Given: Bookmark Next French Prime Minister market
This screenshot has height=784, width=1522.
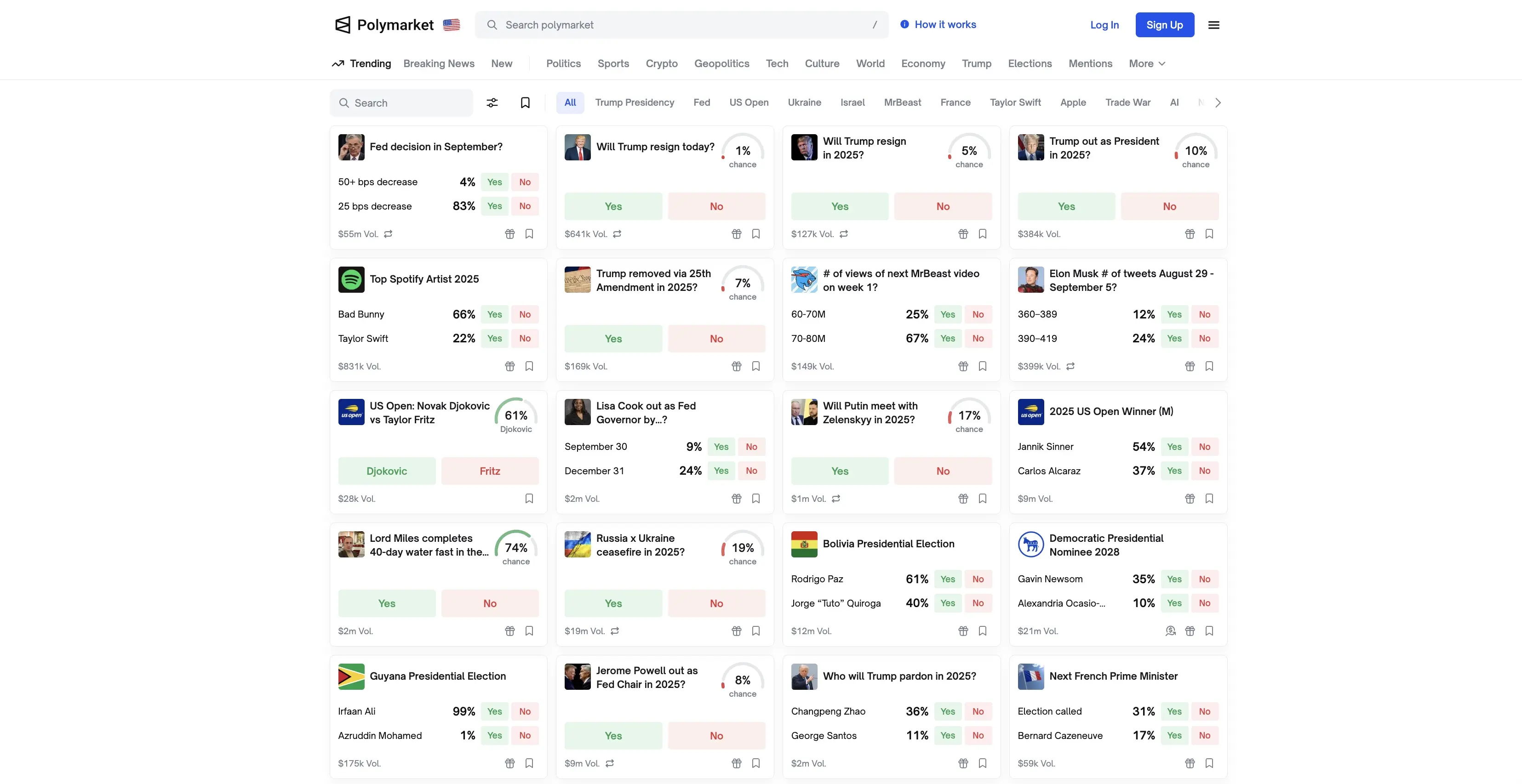Looking at the screenshot, I should tap(1209, 763).
